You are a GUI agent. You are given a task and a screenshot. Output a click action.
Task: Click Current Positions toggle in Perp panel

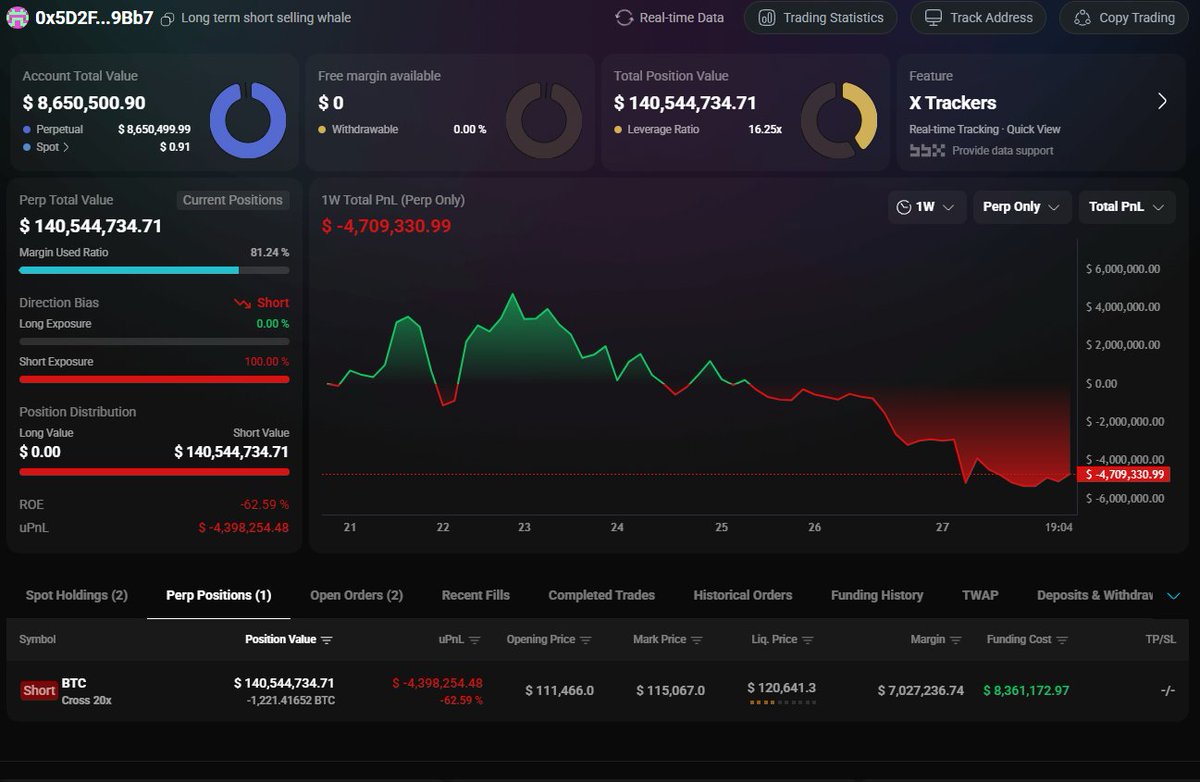pos(232,200)
